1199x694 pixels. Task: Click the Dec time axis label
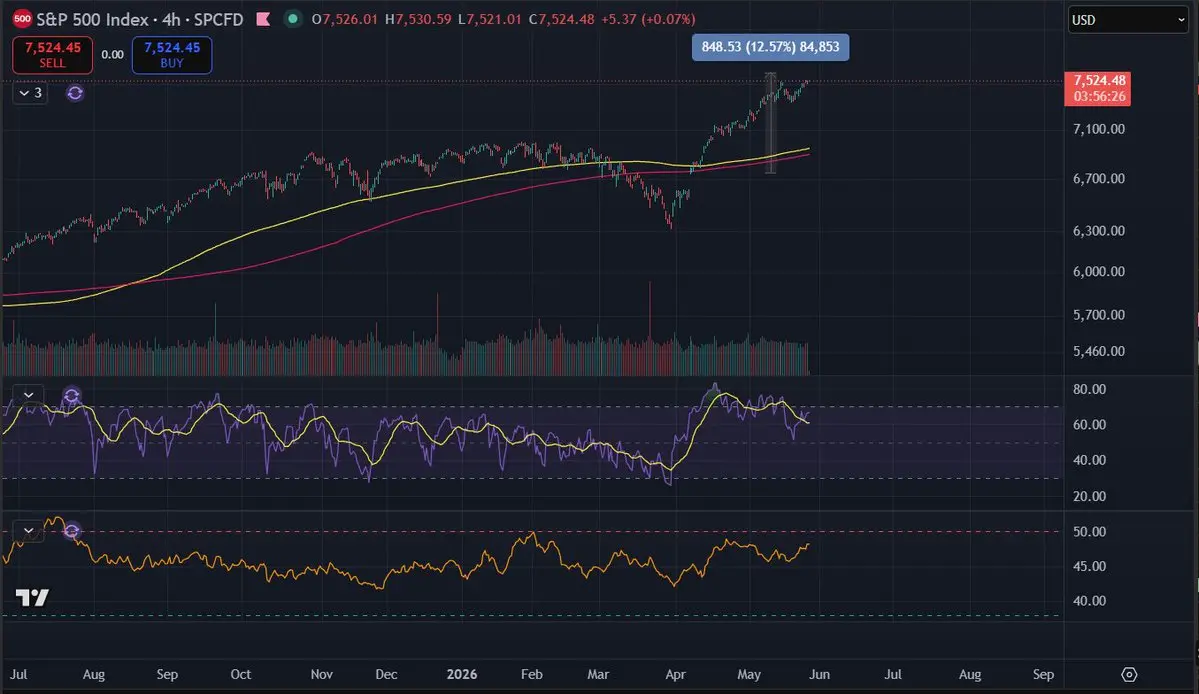click(x=386, y=674)
